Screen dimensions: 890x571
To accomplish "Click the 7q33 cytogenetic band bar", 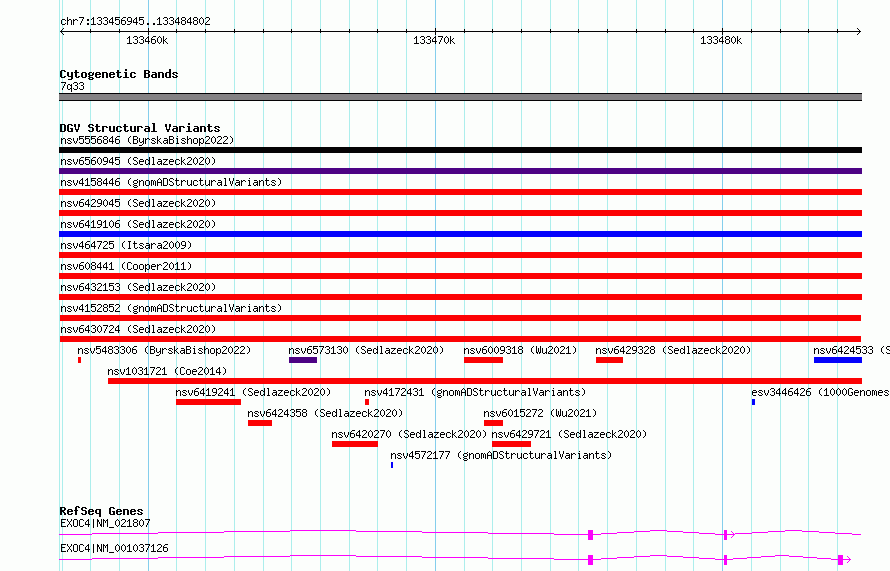I will click(x=460, y=97).
